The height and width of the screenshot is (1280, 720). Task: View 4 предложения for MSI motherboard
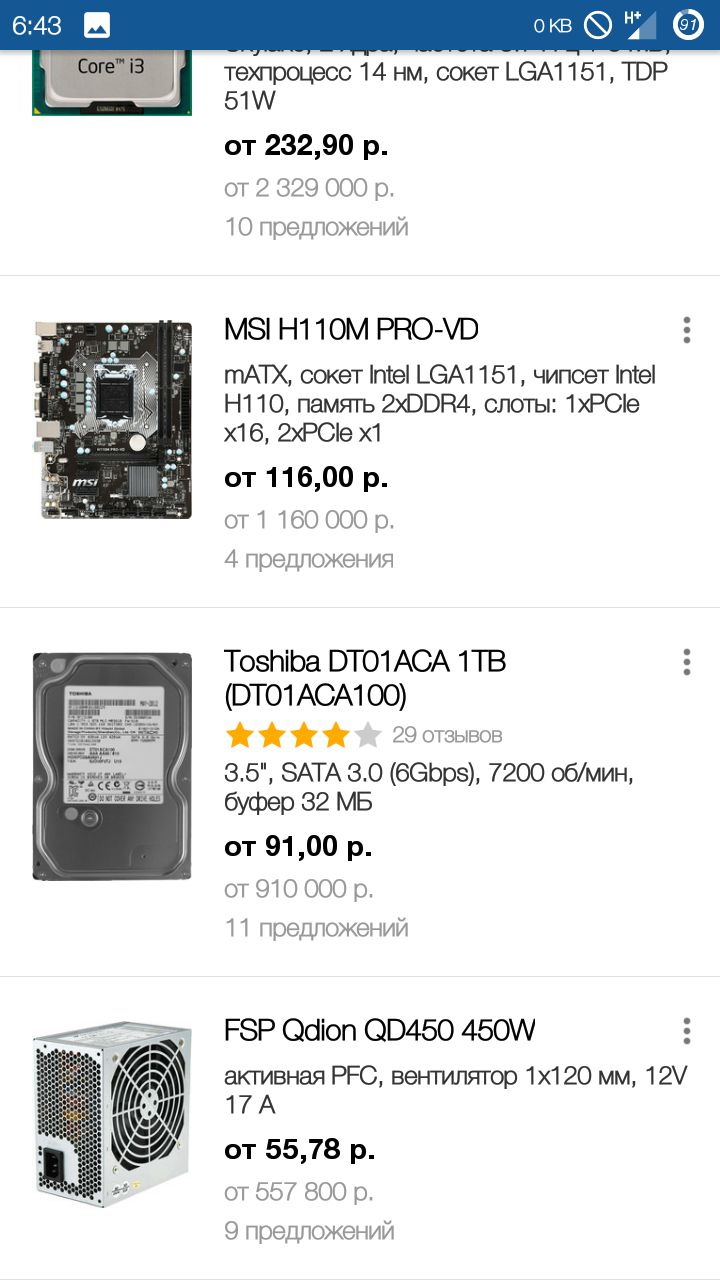309,559
